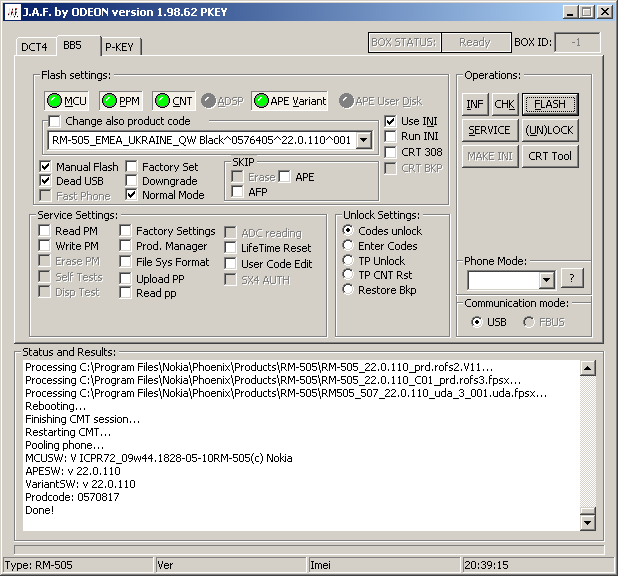Click the APE User Disk indicator
This screenshot has height=576, width=618.
click(380, 101)
